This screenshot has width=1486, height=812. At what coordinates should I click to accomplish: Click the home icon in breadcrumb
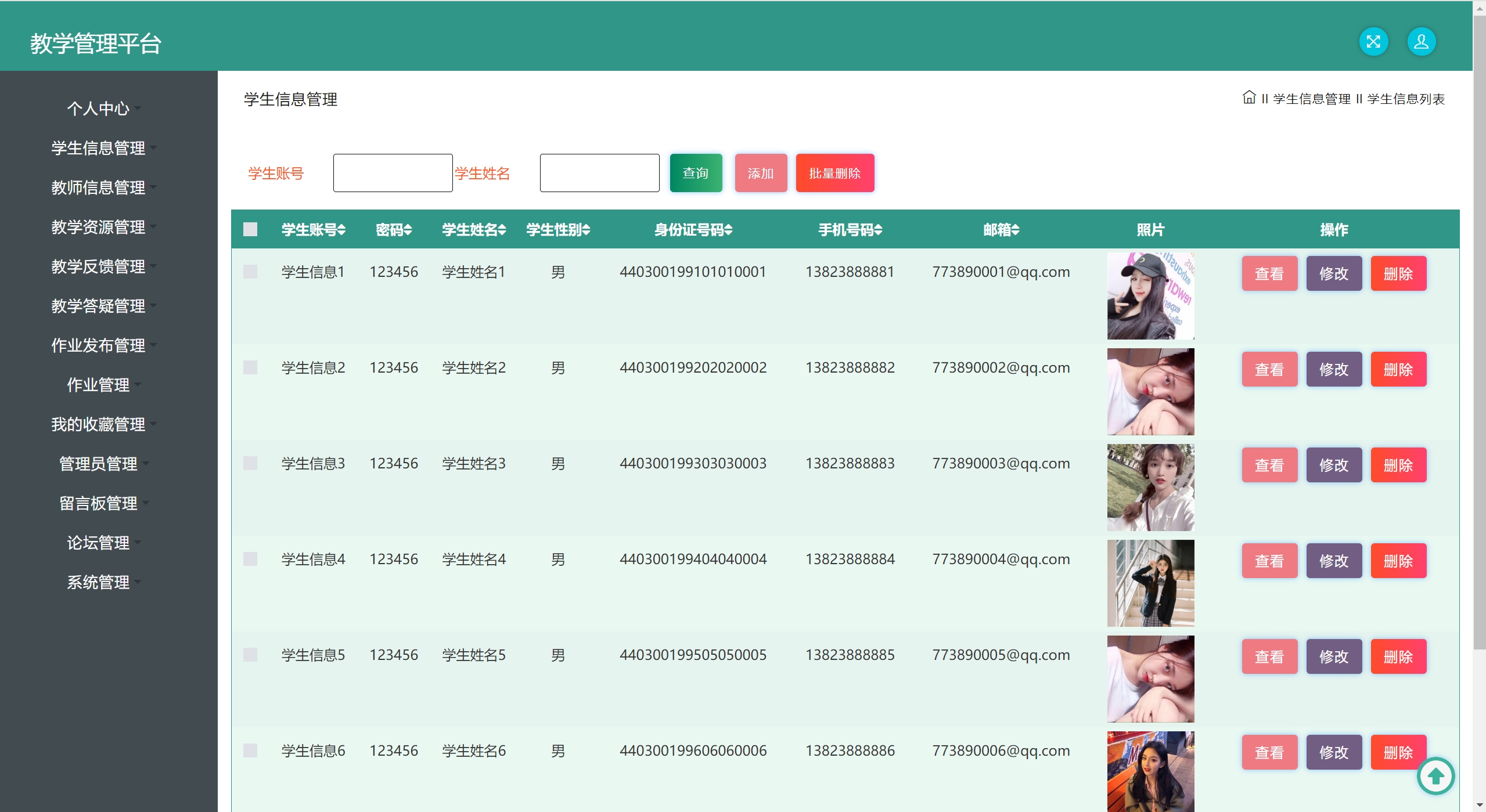point(1248,98)
